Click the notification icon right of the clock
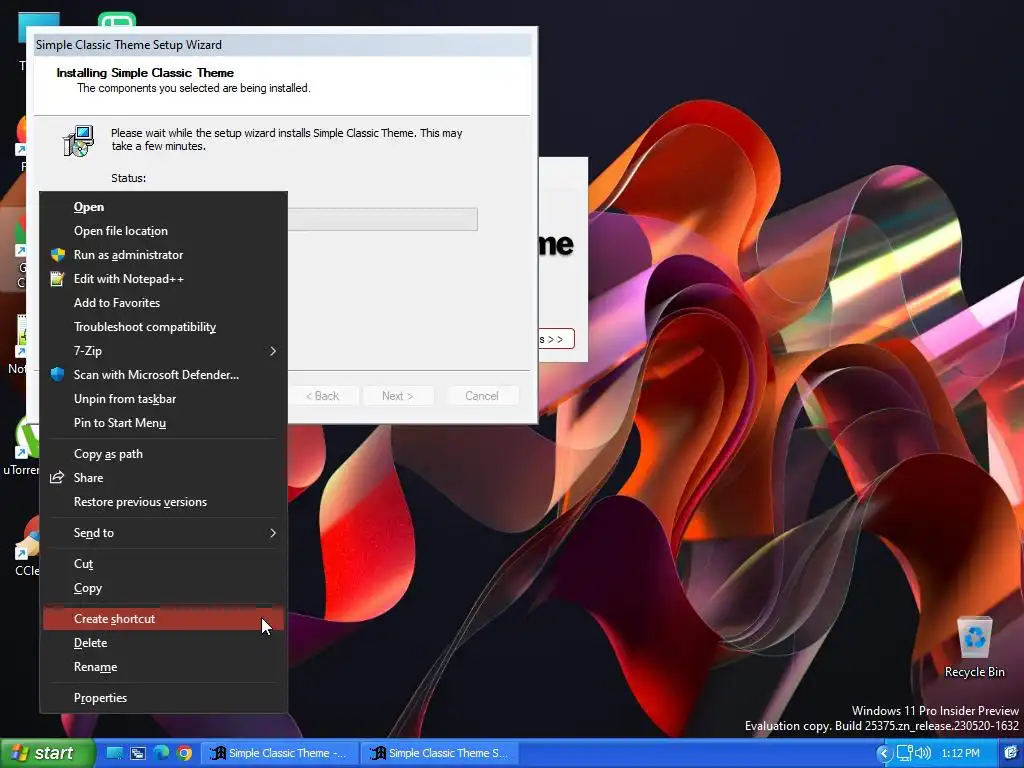The image size is (1024, 768). (1010, 753)
